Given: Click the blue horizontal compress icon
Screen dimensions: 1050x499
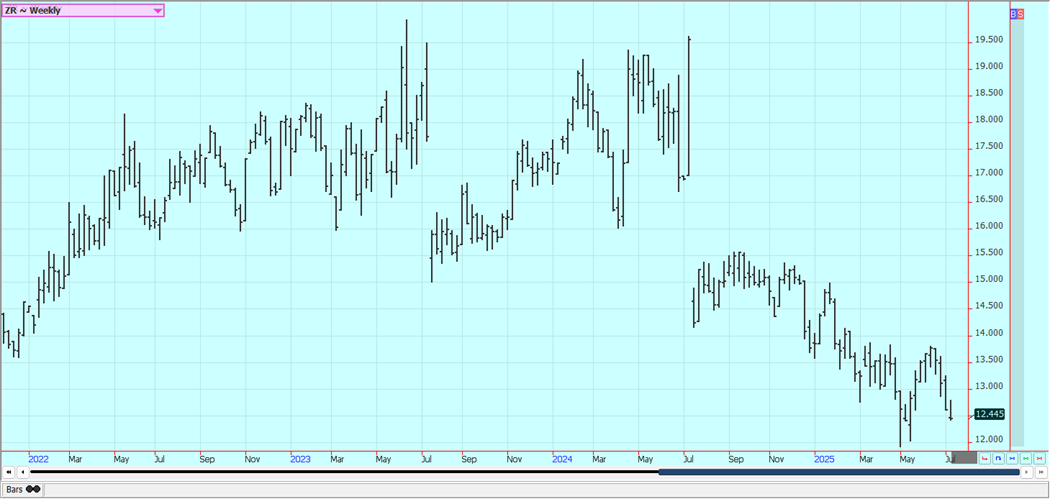Looking at the screenshot, I should [x=1012, y=458].
